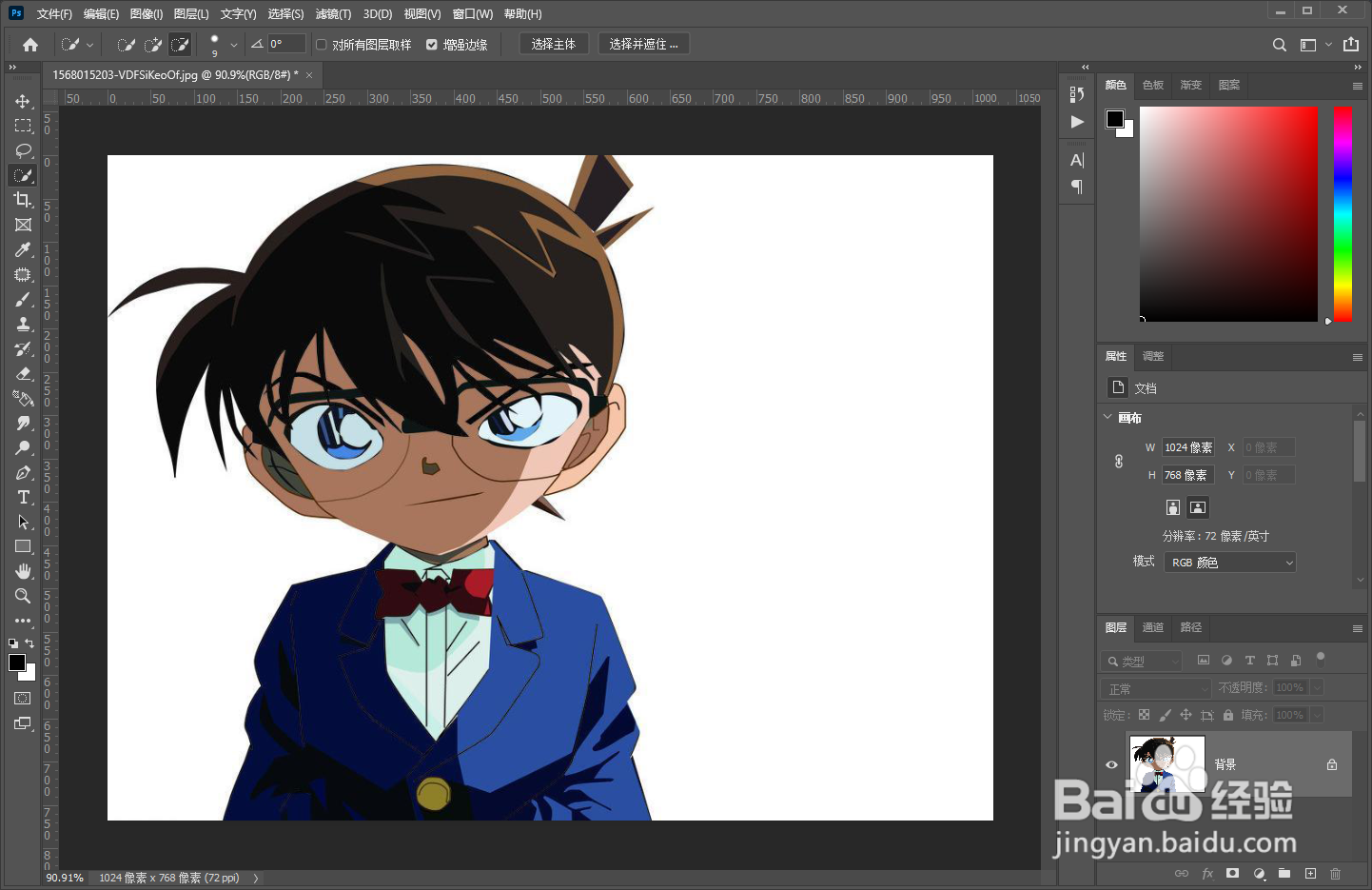Screen dimensions: 1372x890
Task: Click the hue spectrum slider
Action: point(1343,213)
